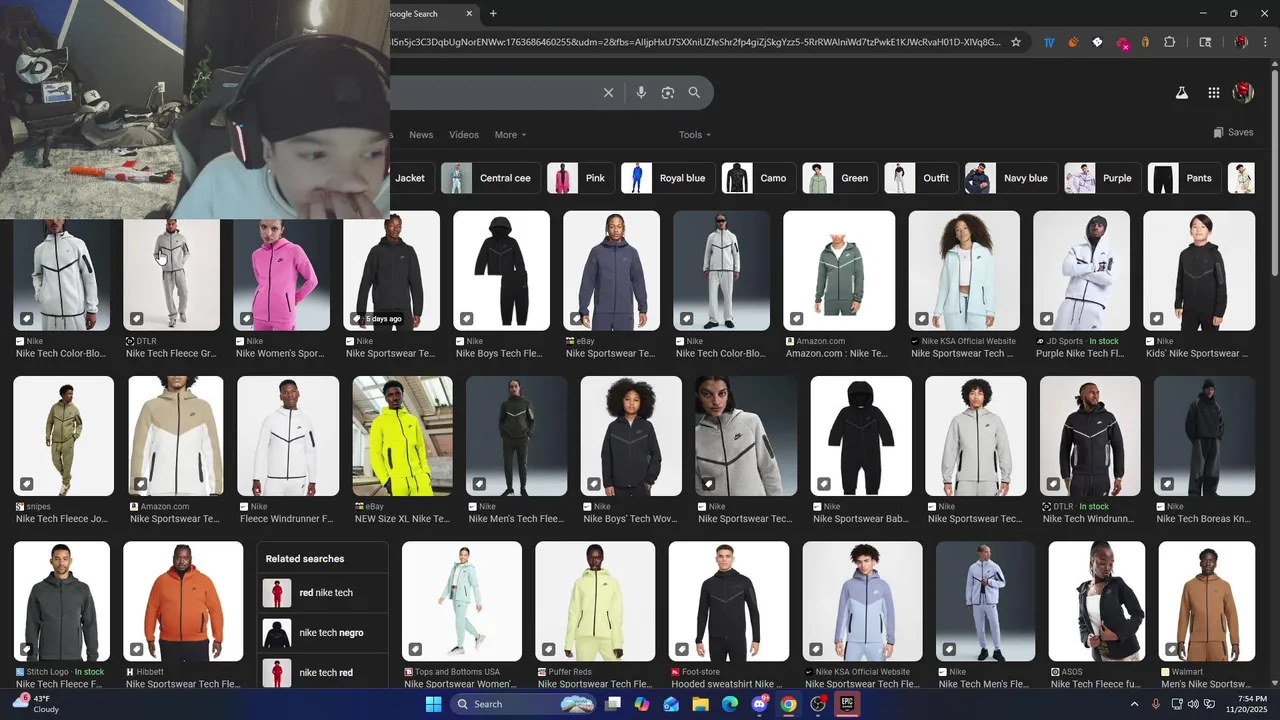Viewport: 1280px width, 720px height.
Task: Bookmark this page with the star icon
Action: click(1016, 42)
